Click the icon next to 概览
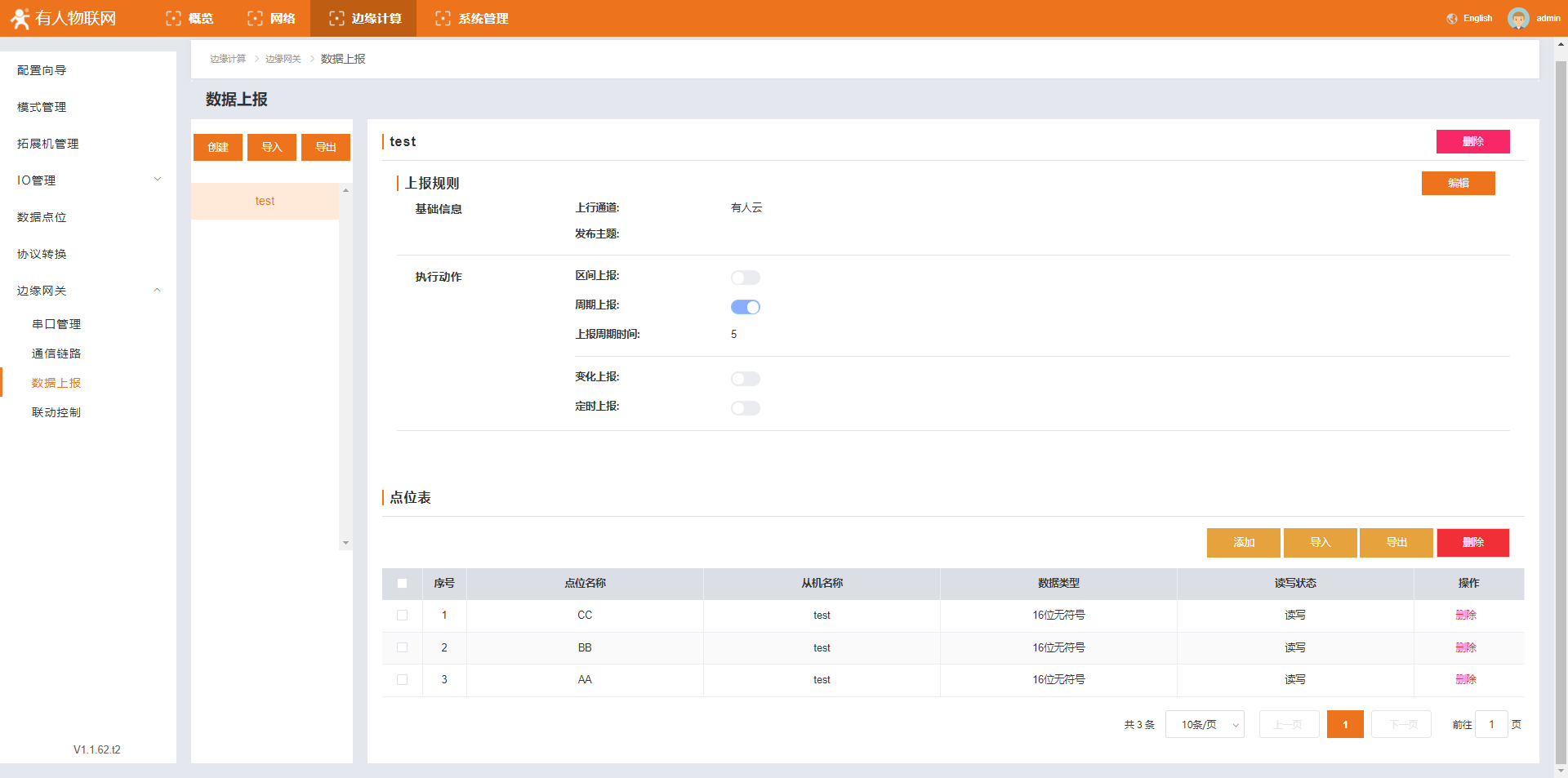This screenshot has width=1568, height=778. tap(173, 19)
